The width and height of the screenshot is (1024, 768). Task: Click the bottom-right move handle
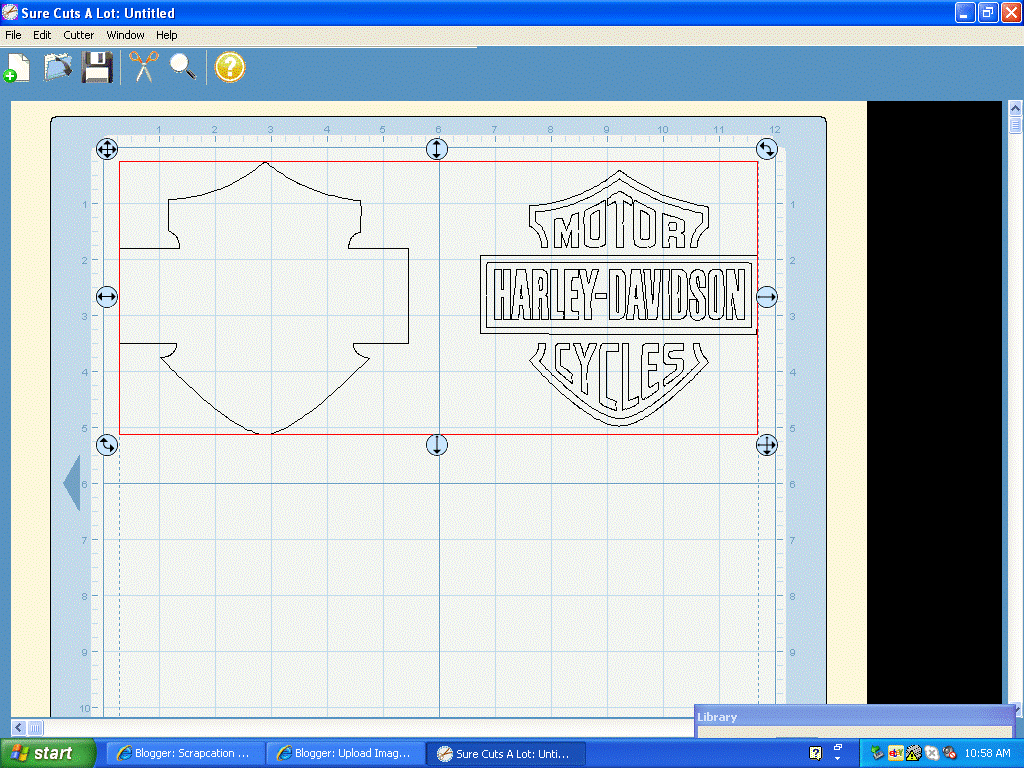(x=767, y=445)
